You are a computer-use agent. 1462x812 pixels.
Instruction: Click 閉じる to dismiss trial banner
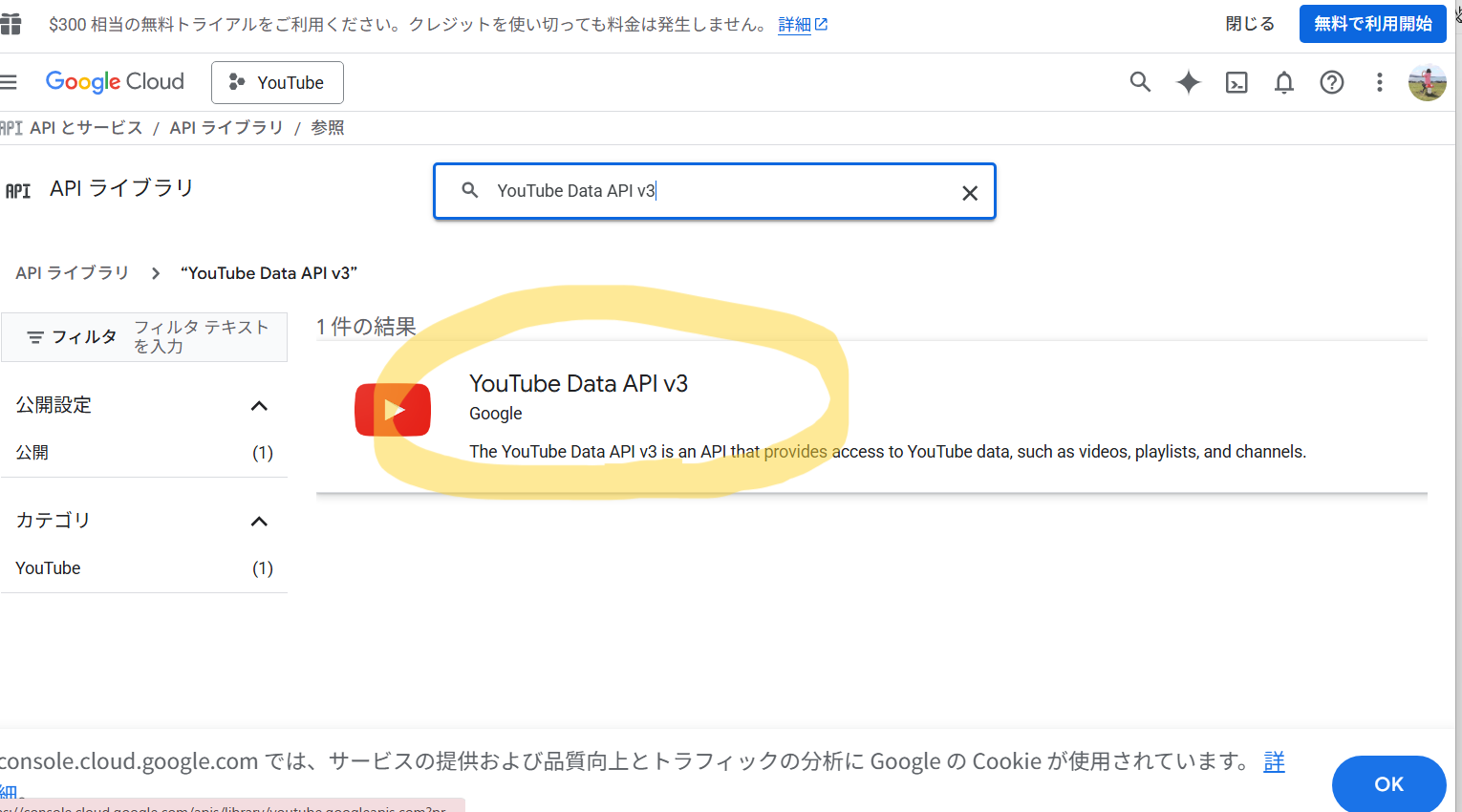point(1250,24)
